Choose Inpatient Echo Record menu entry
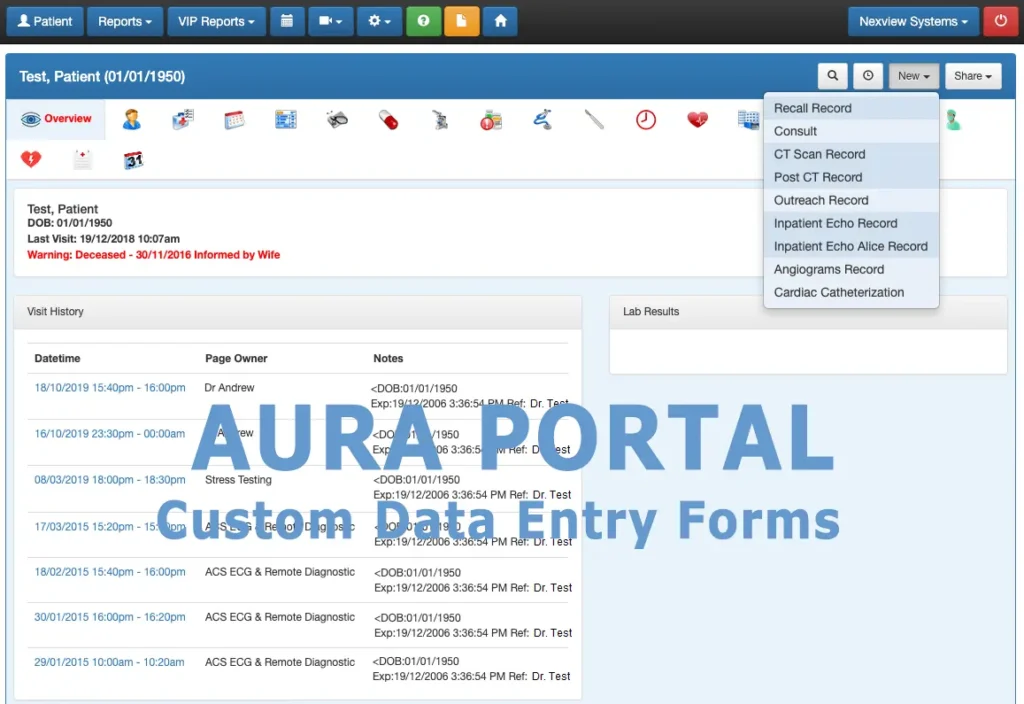 click(851, 223)
